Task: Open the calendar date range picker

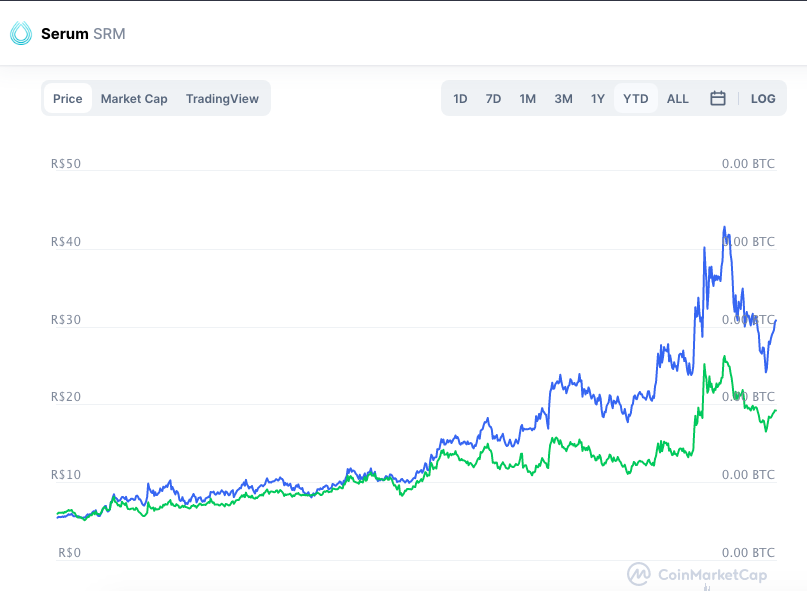Action: [x=717, y=98]
